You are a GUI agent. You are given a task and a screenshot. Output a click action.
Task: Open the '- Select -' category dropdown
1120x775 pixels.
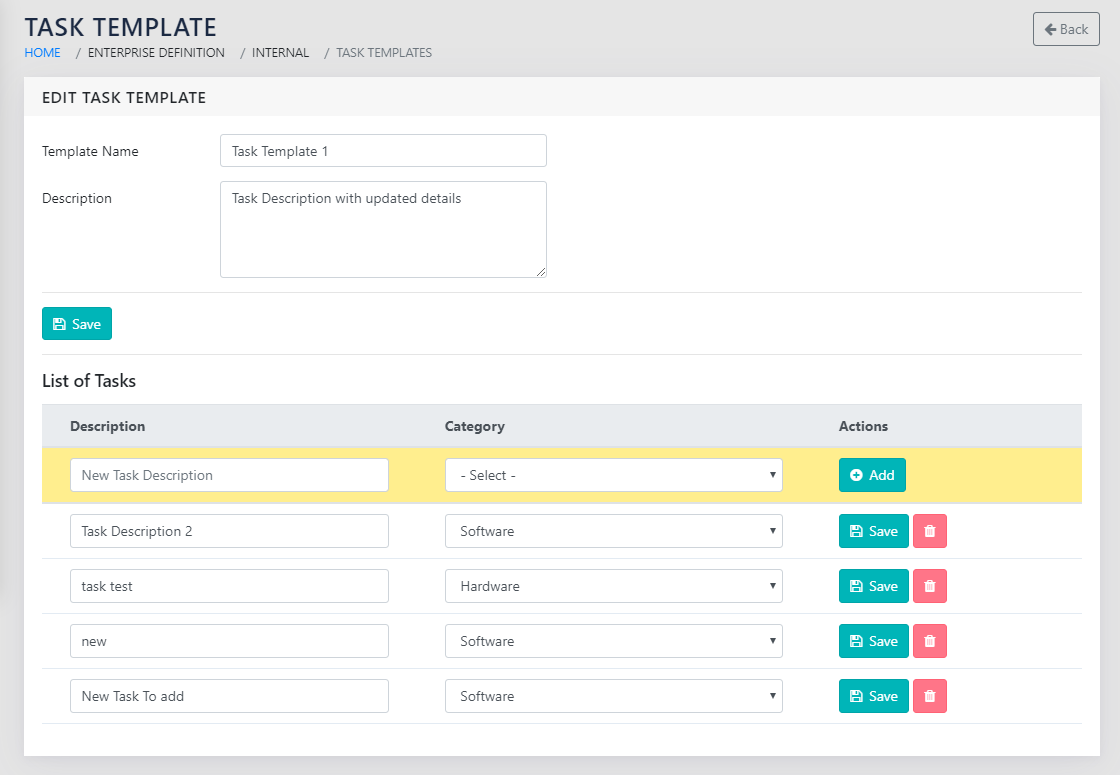pos(613,475)
